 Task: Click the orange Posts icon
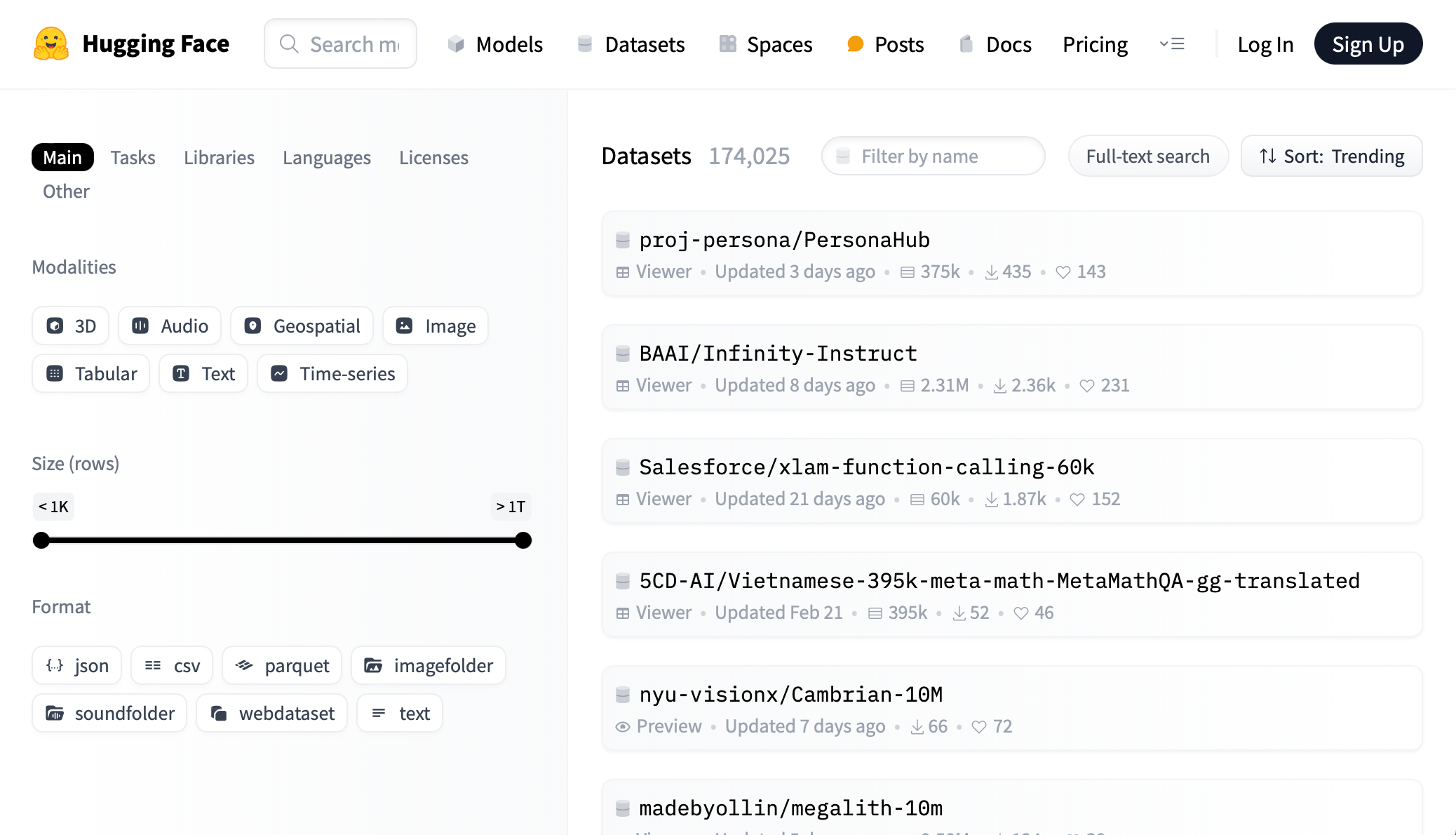855,44
